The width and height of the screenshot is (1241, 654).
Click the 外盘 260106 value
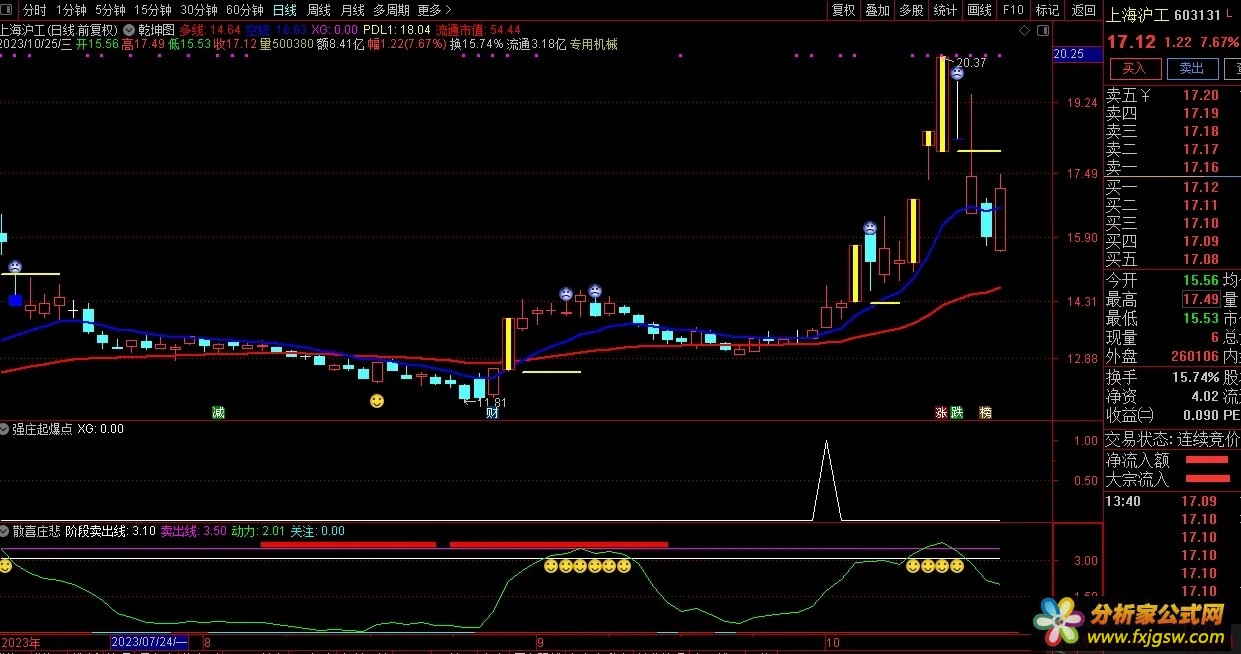pos(1195,357)
